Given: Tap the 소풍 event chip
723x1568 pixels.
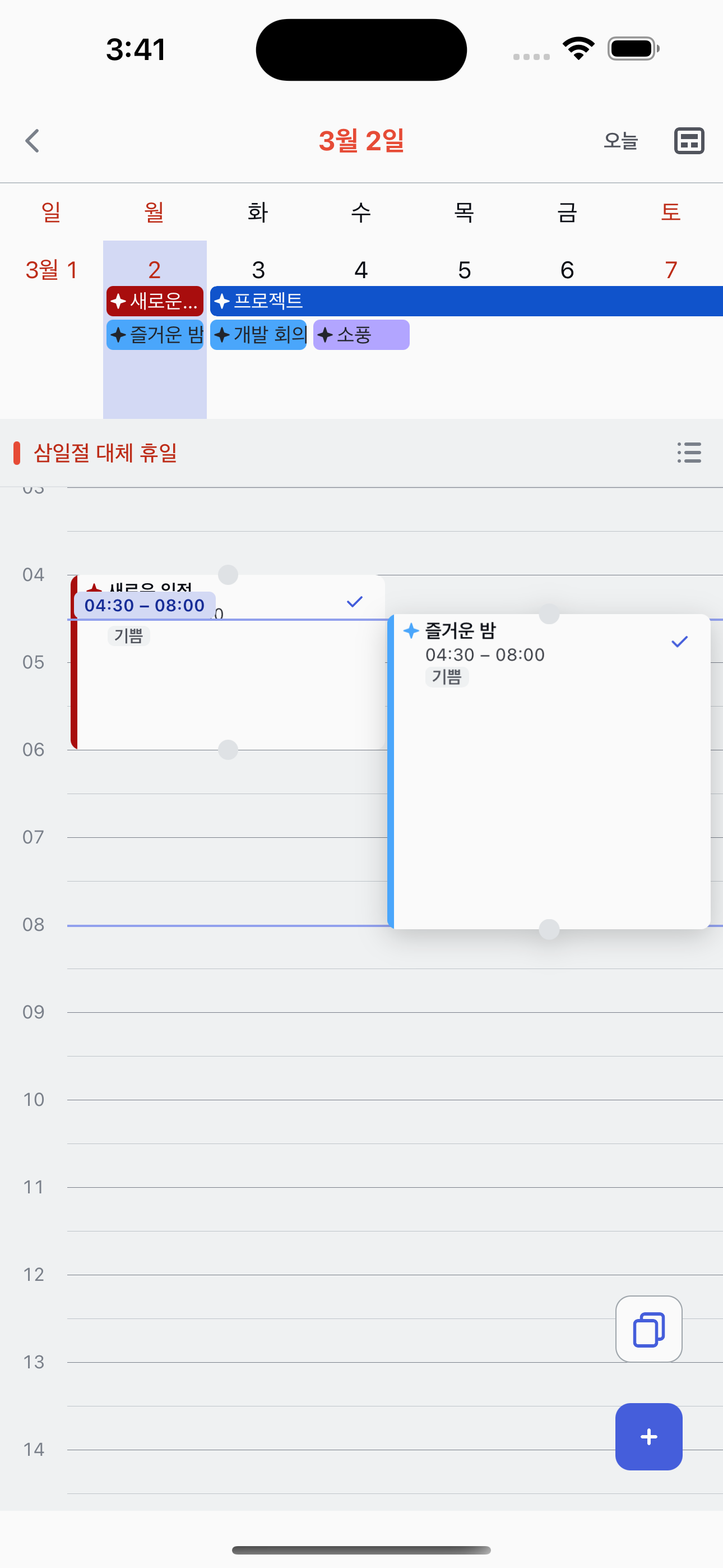Looking at the screenshot, I should tap(361, 335).
